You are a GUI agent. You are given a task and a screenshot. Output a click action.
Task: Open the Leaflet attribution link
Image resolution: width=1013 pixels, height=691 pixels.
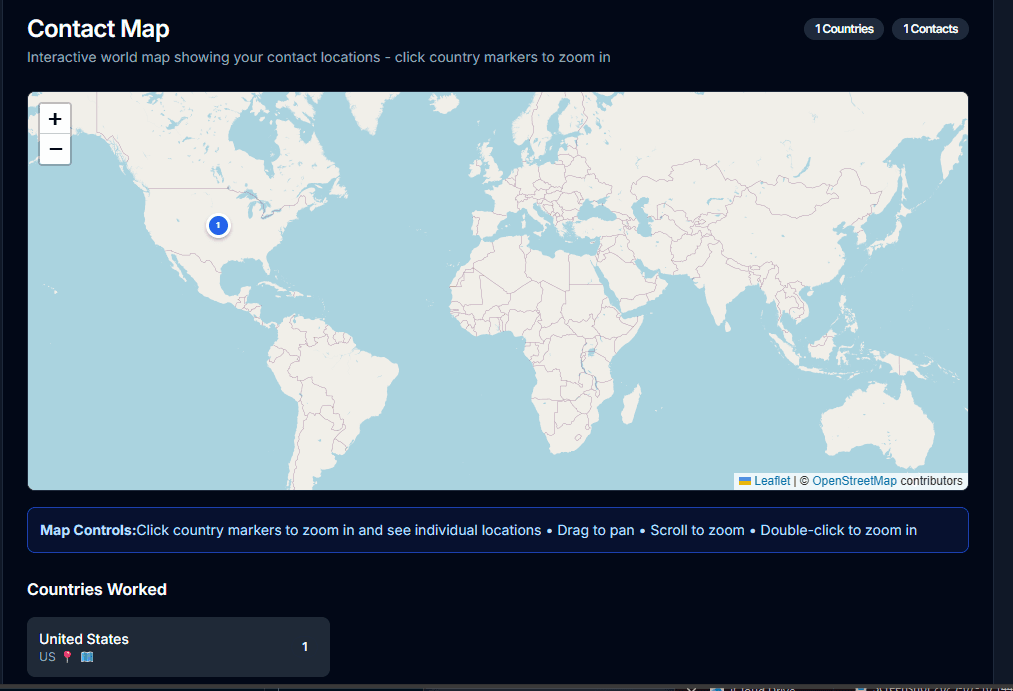pyautogui.click(x=772, y=481)
